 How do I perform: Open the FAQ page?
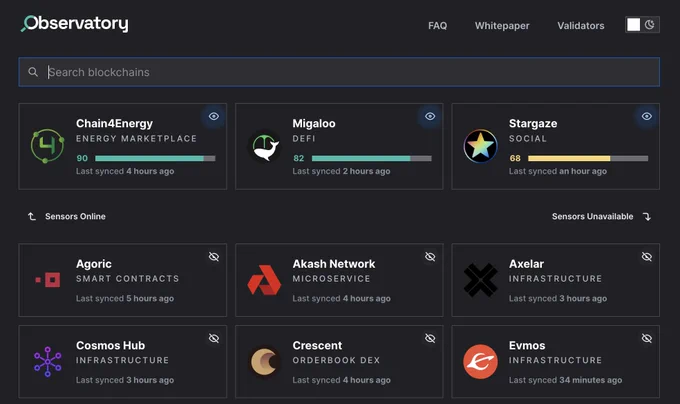click(437, 26)
